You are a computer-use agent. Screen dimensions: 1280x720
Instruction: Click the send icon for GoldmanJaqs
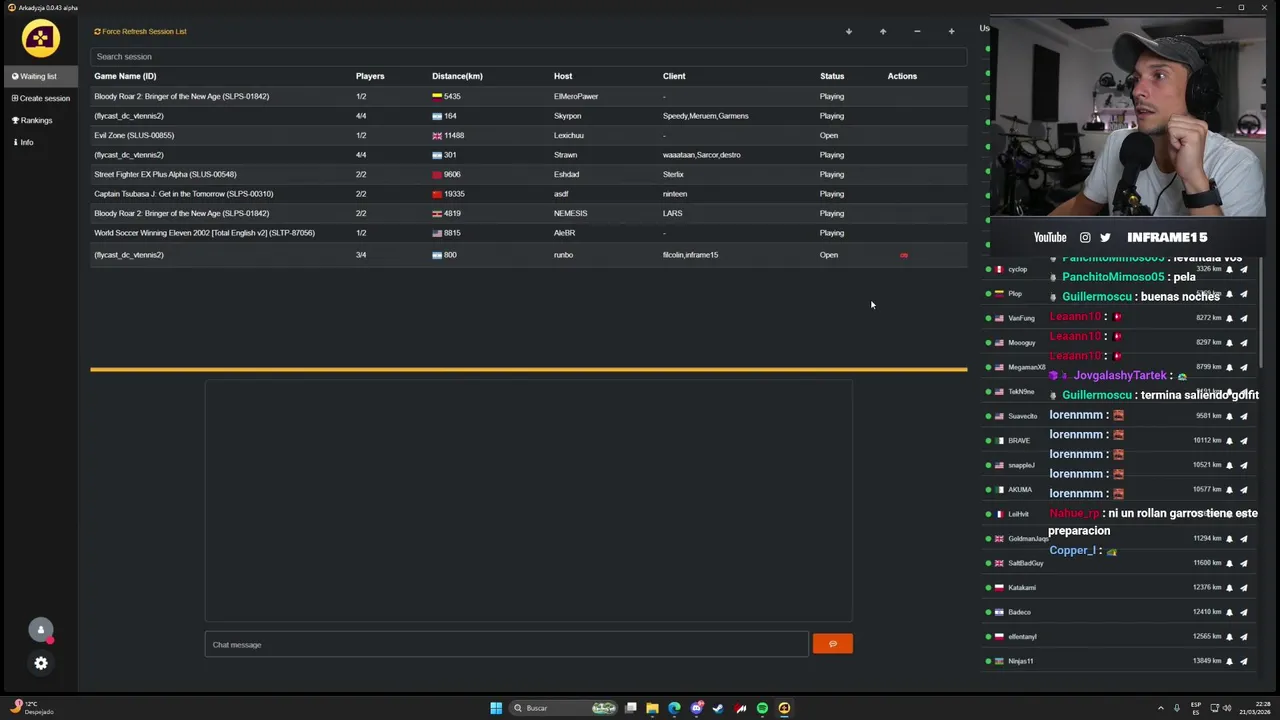tap(1244, 539)
